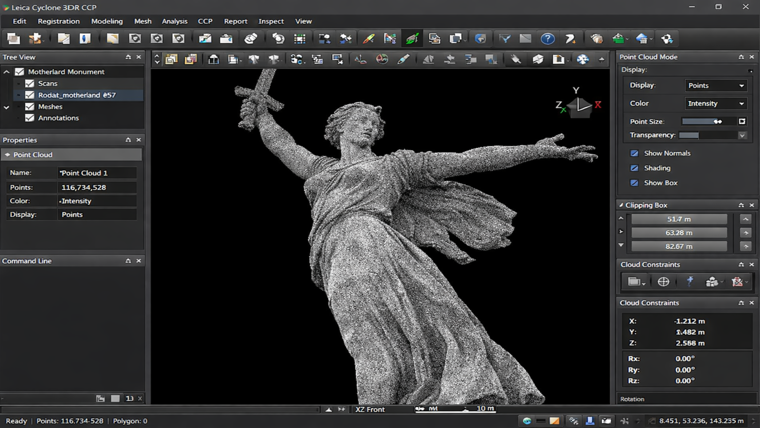Click the pin icon in viewport toolbar
The height and width of the screenshot is (428, 760).
tap(516, 59)
